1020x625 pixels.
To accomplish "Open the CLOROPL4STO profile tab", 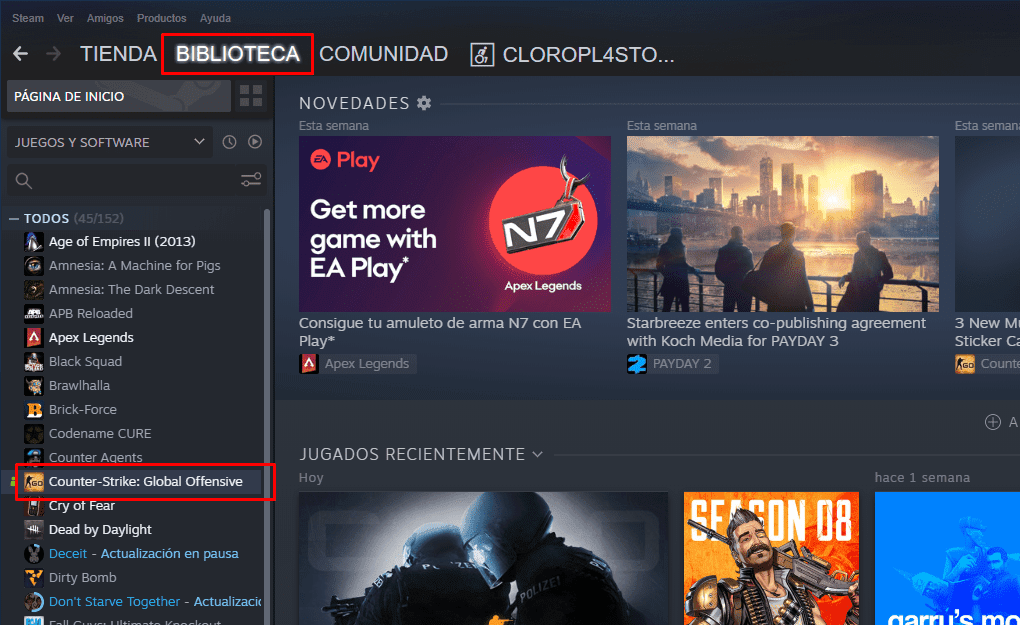I will (588, 55).
